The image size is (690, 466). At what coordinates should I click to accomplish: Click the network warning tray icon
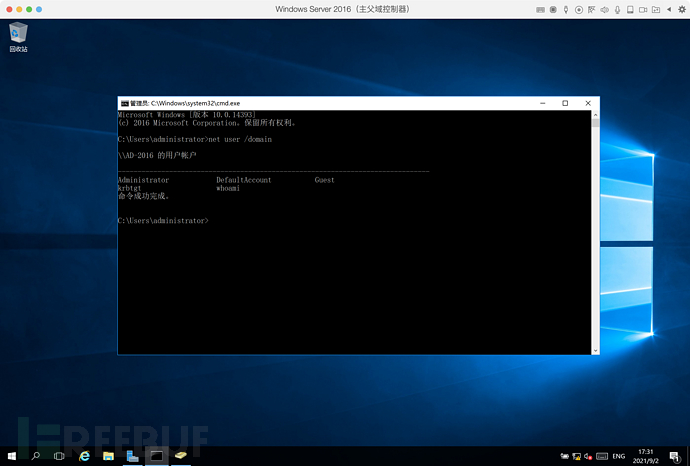[x=576, y=456]
